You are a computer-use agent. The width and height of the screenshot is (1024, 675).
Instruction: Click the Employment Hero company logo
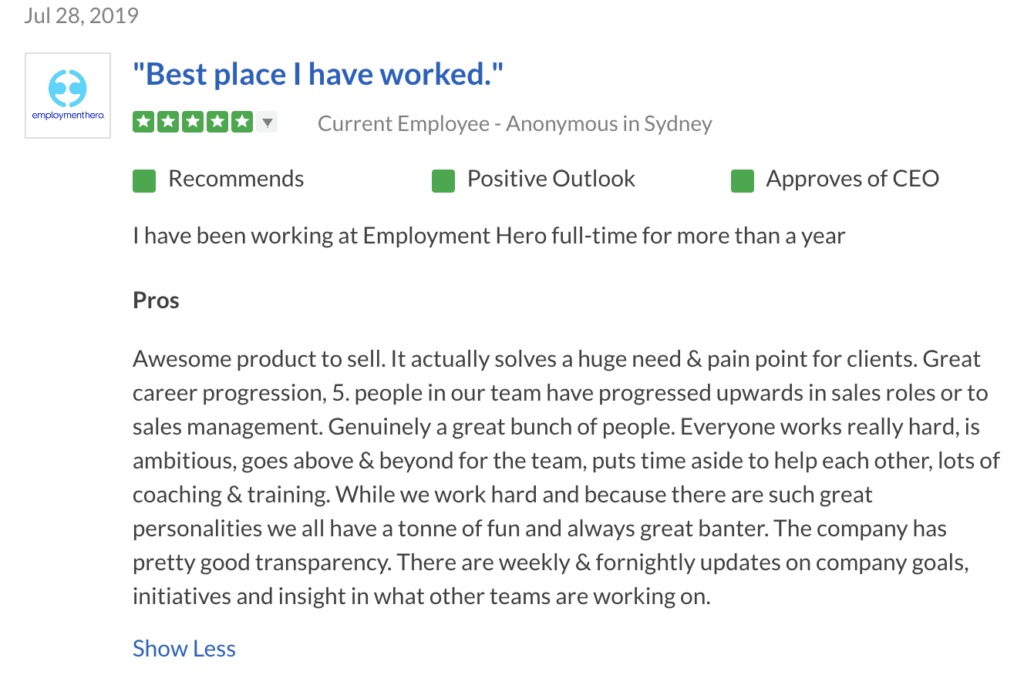[68, 95]
